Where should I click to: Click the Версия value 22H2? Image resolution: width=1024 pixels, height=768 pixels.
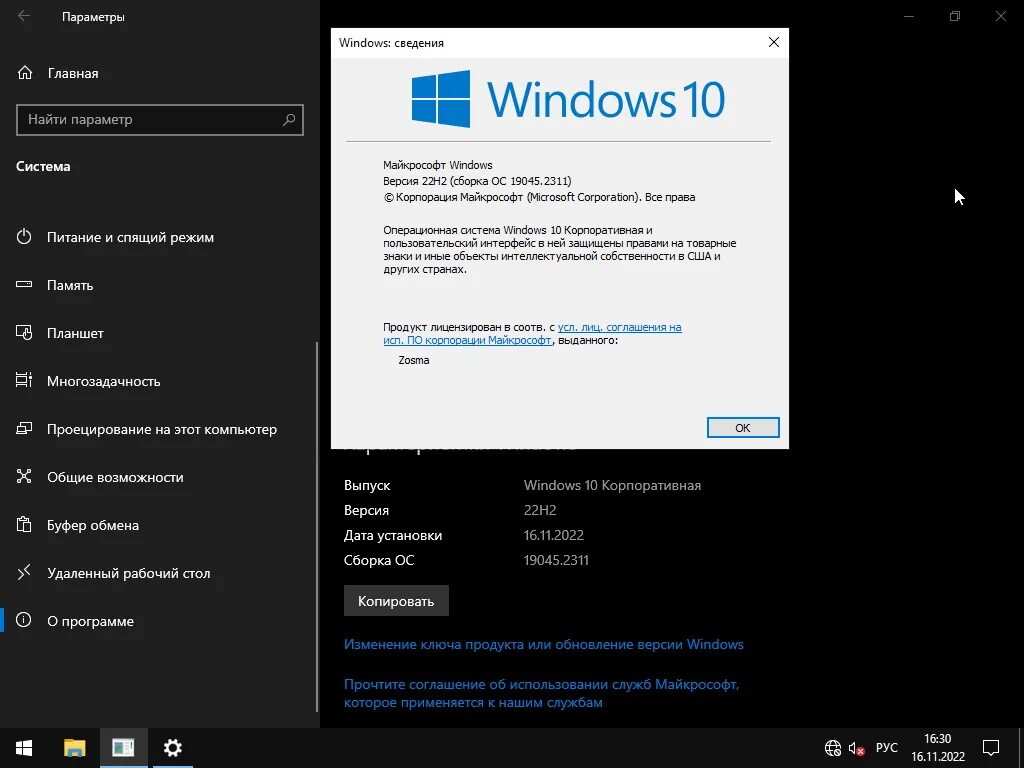pyautogui.click(x=540, y=510)
